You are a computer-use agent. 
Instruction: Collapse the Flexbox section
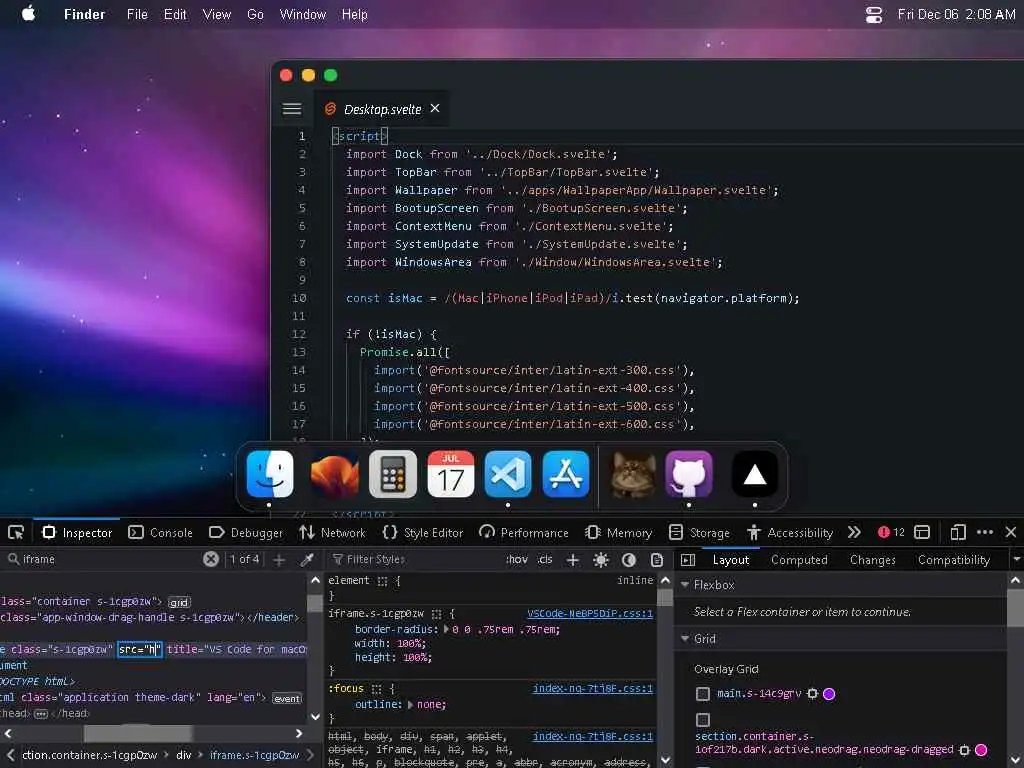pyautogui.click(x=685, y=584)
